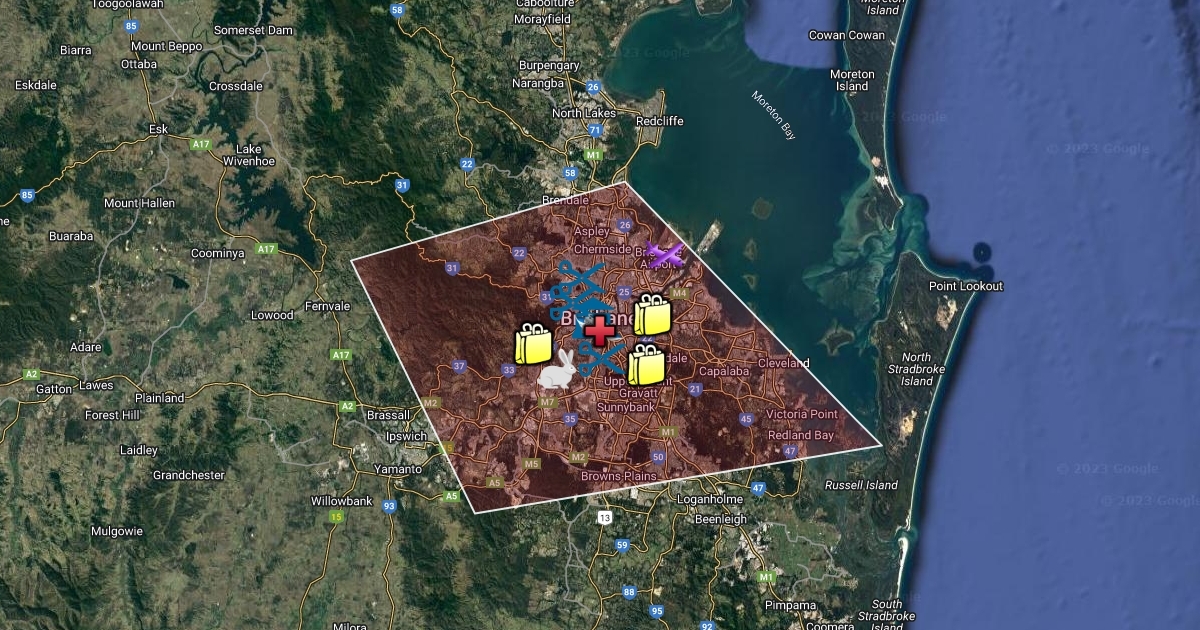Select the Victoria Point label
1200x630 pixels.
[x=800, y=414]
